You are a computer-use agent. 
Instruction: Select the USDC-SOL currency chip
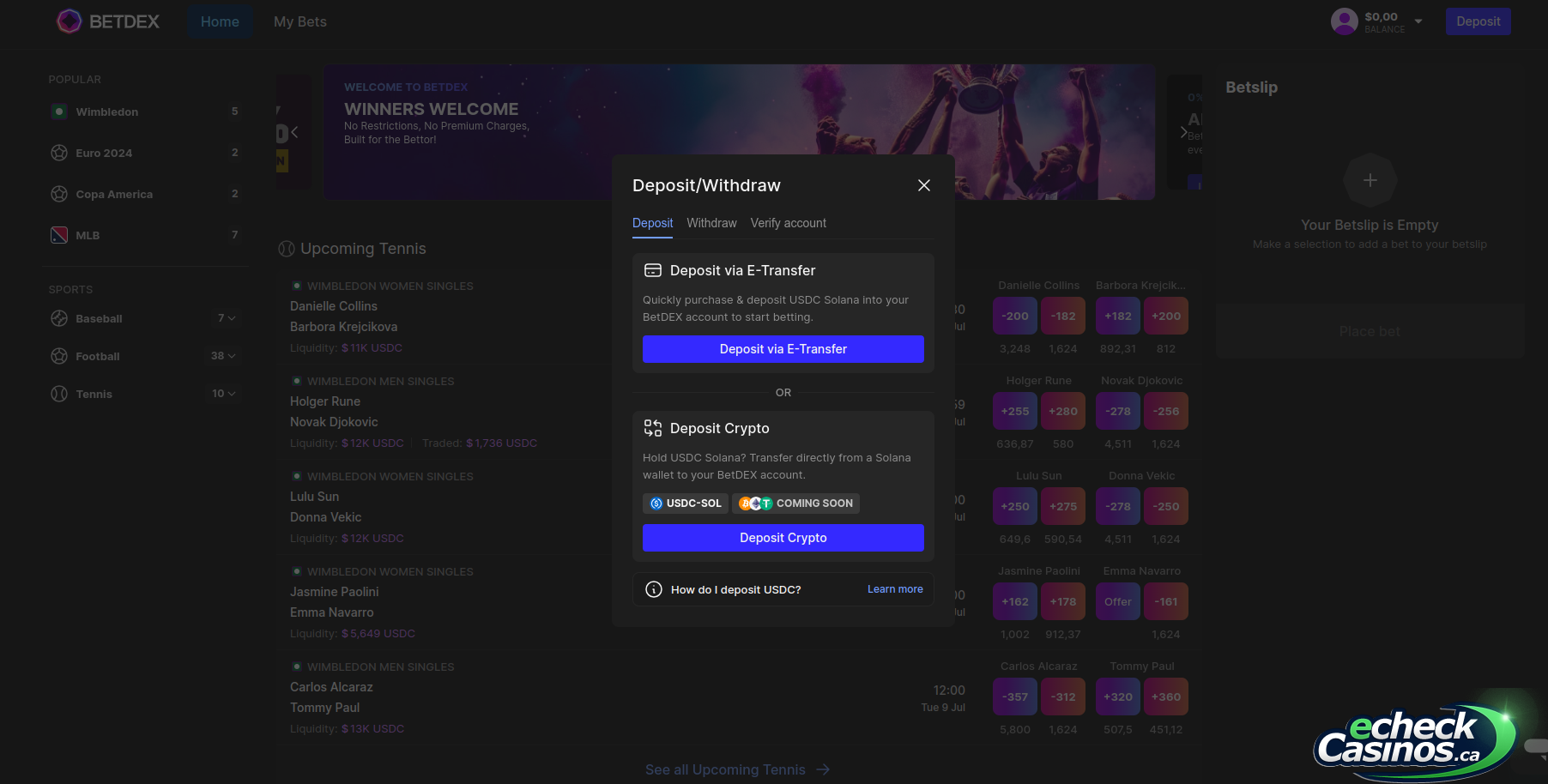686,504
